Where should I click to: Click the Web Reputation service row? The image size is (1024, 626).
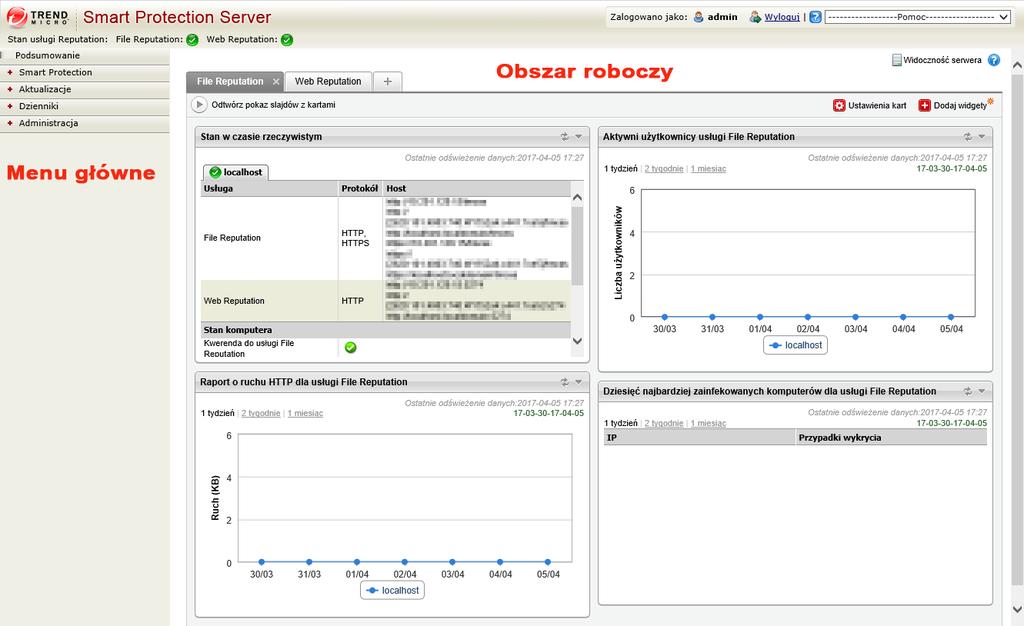[x=385, y=301]
